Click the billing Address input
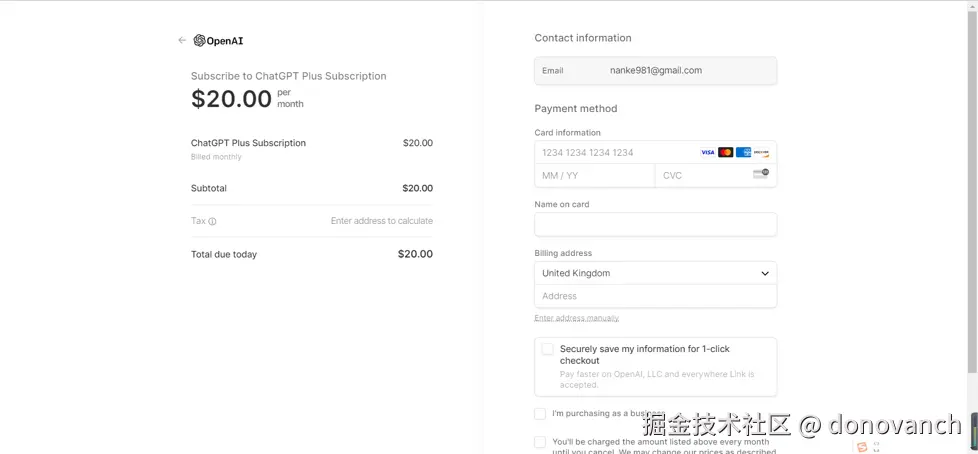This screenshot has width=978, height=454. 655,296
